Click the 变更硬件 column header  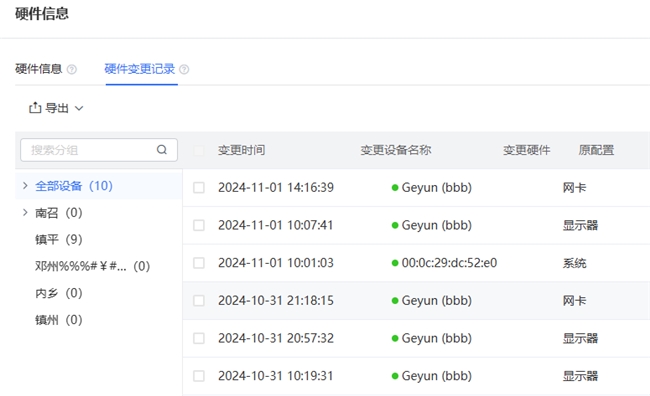tap(526, 150)
